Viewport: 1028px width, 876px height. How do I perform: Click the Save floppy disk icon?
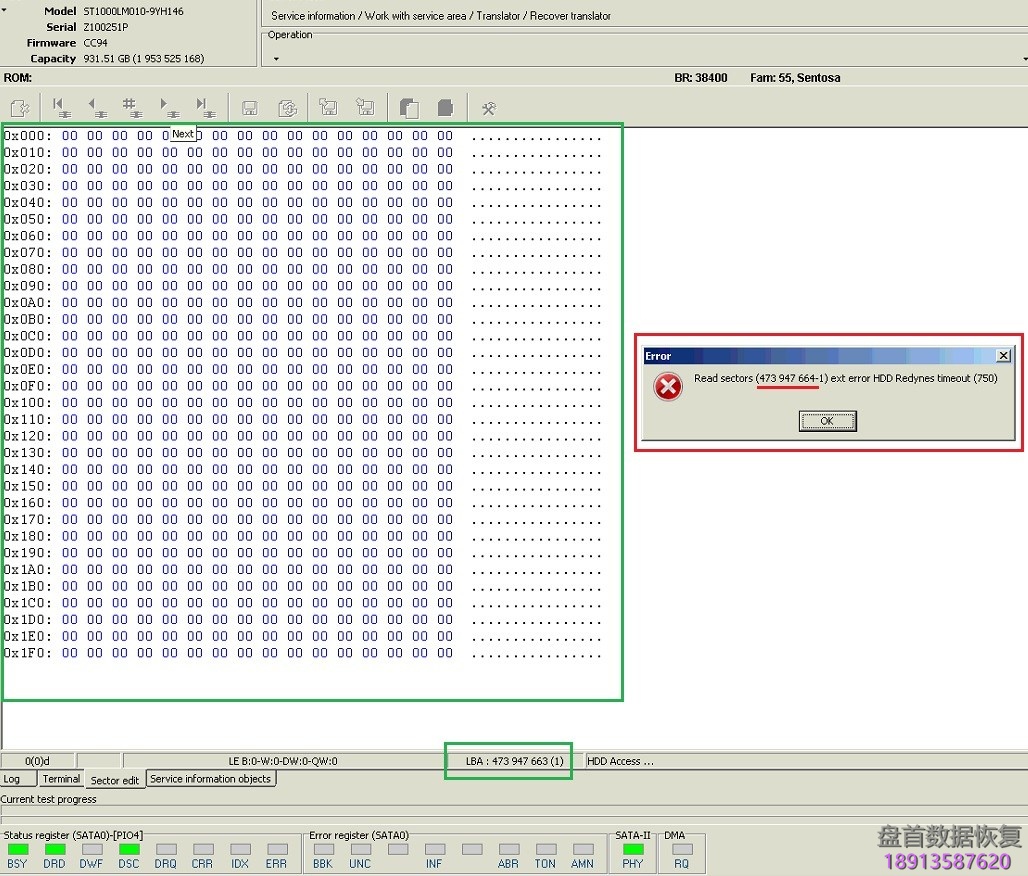click(250, 108)
